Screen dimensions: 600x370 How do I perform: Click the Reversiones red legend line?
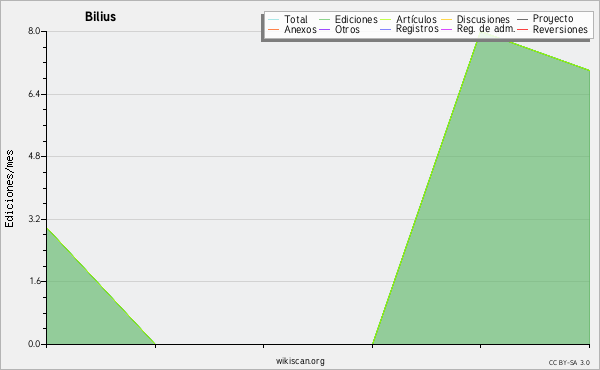[522, 29]
